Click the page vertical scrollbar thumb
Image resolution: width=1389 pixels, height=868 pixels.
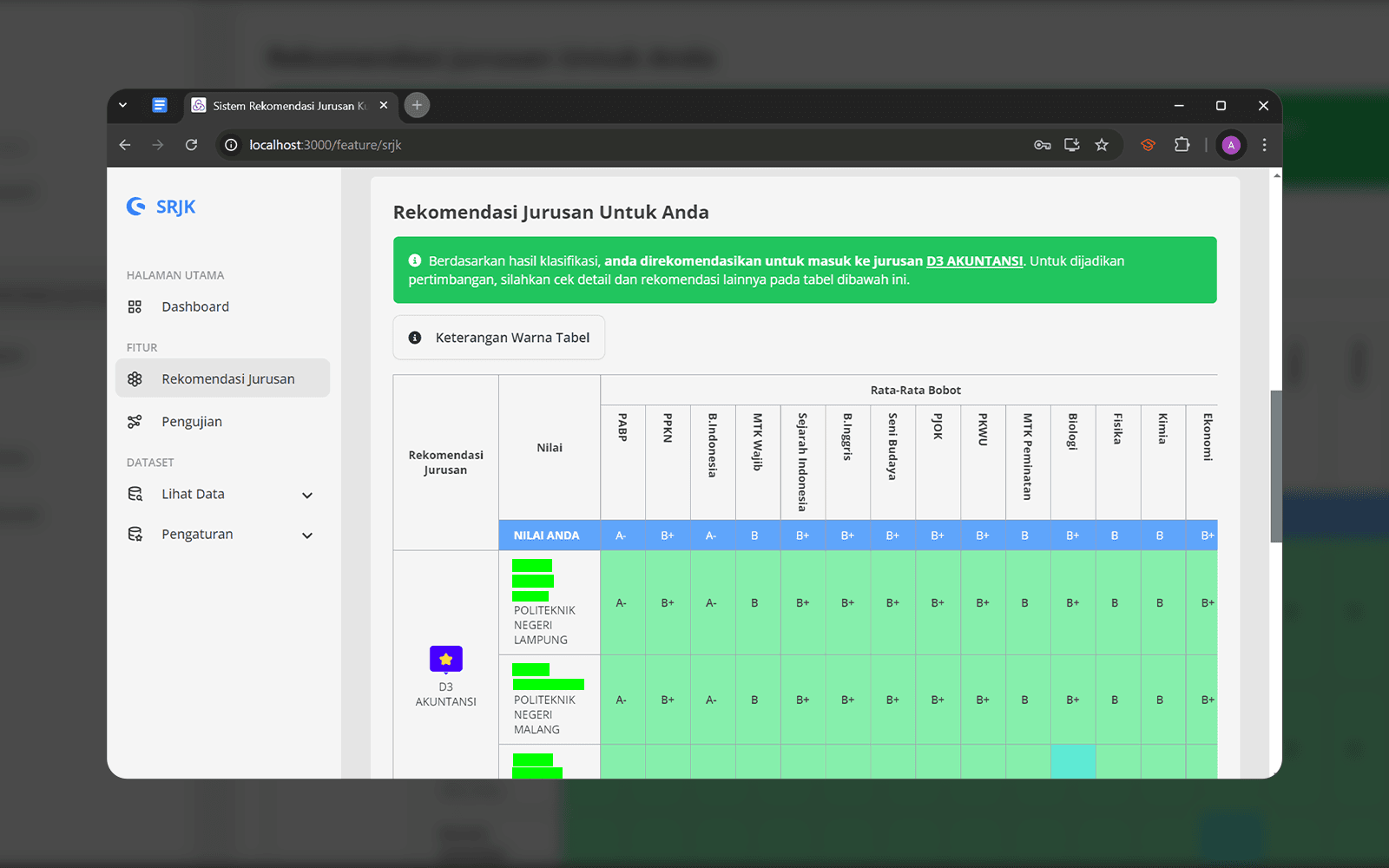1276,466
